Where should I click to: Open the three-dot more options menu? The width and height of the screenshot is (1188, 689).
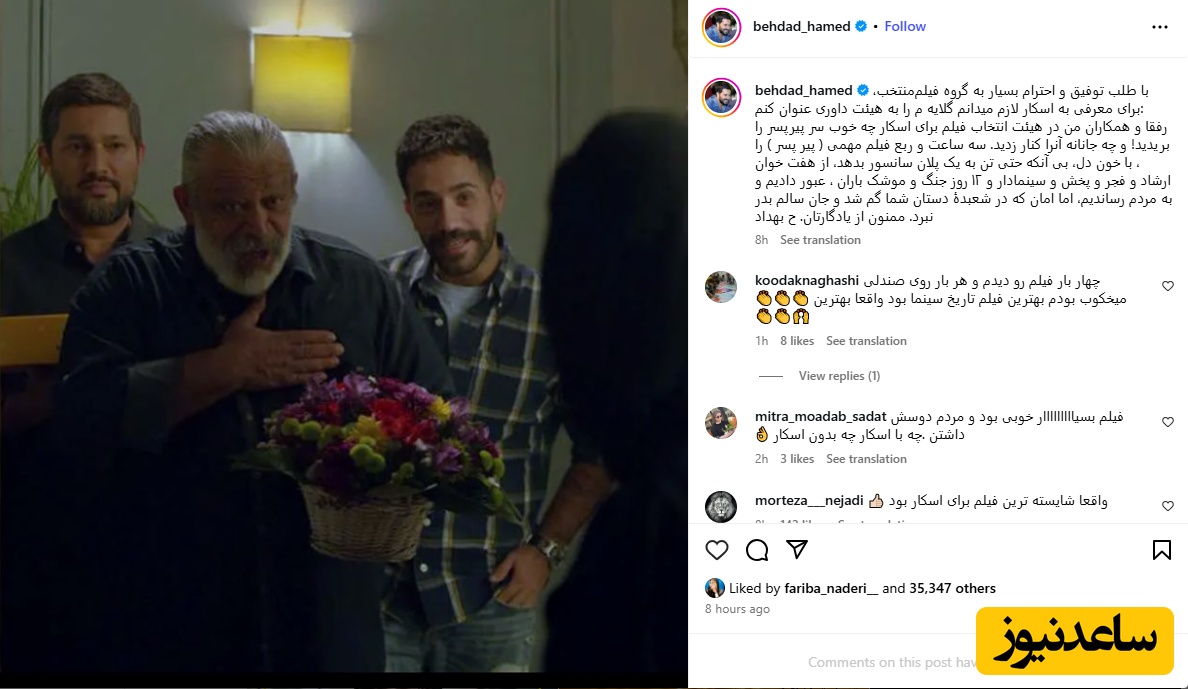click(x=1160, y=27)
